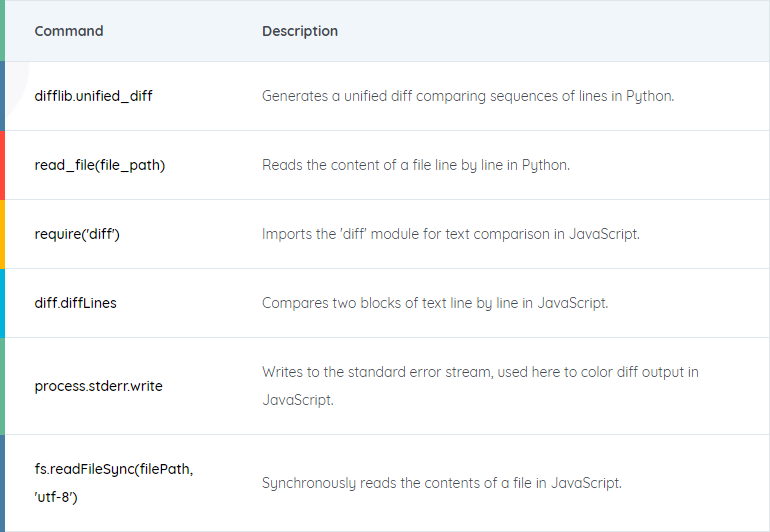
Task: Click the yellow stripe beside require('diff') row
Action: pyautogui.click(x=2, y=234)
